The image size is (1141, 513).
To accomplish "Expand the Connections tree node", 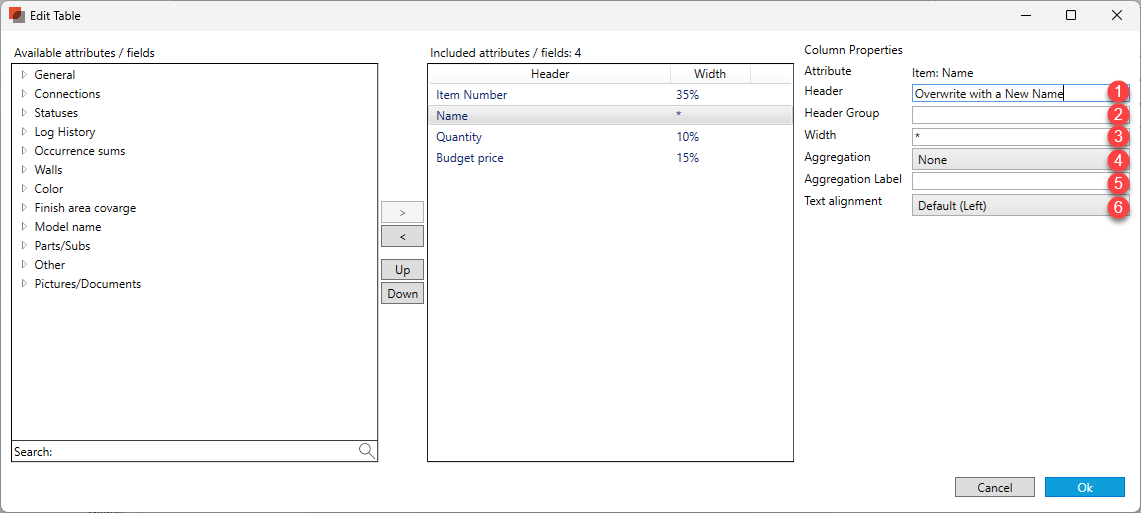I will click(x=24, y=94).
